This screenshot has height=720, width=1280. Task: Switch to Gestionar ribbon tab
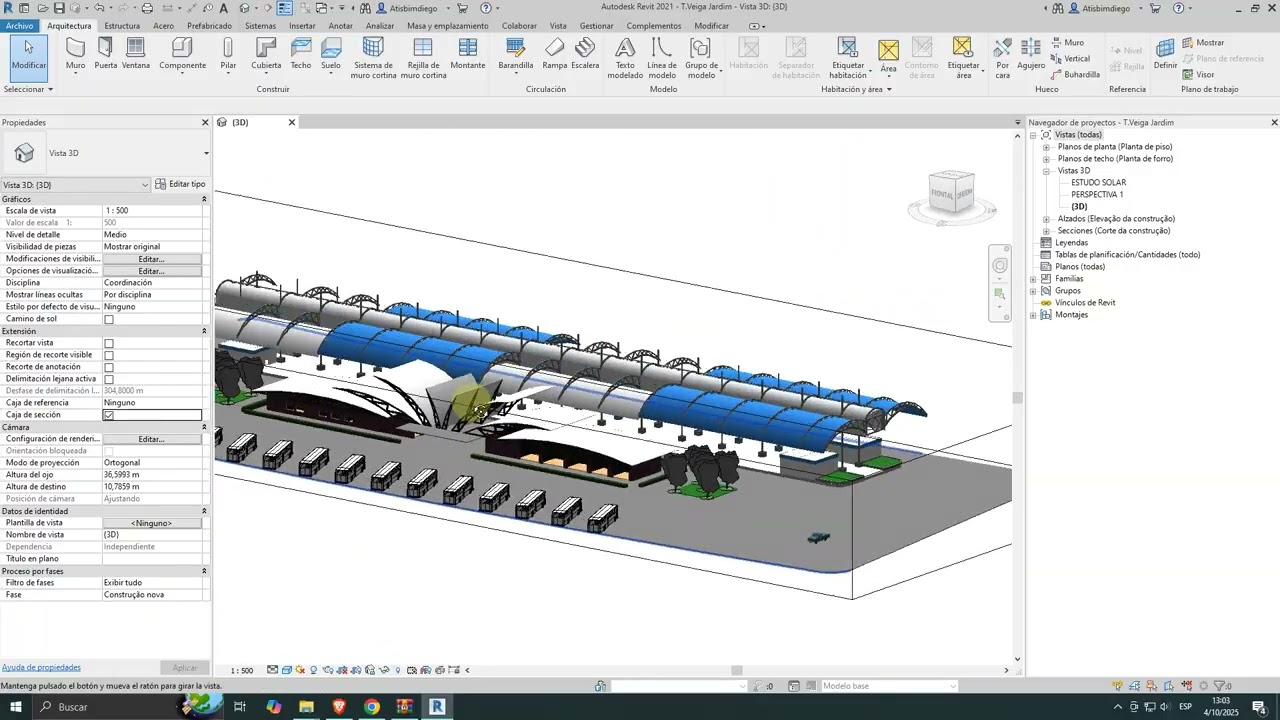(x=597, y=26)
